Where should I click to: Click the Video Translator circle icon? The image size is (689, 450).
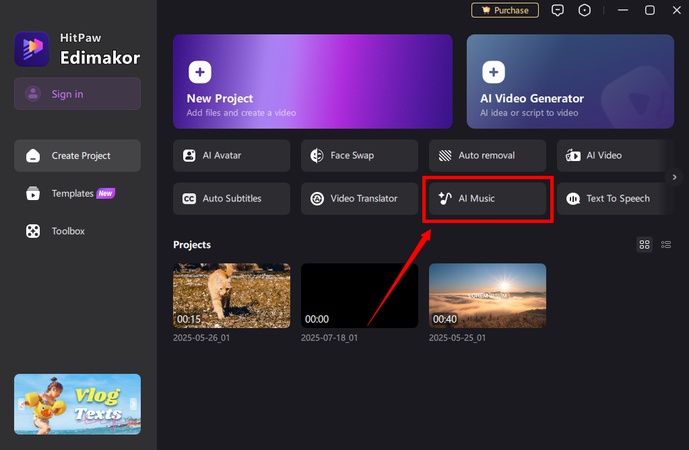coord(317,199)
